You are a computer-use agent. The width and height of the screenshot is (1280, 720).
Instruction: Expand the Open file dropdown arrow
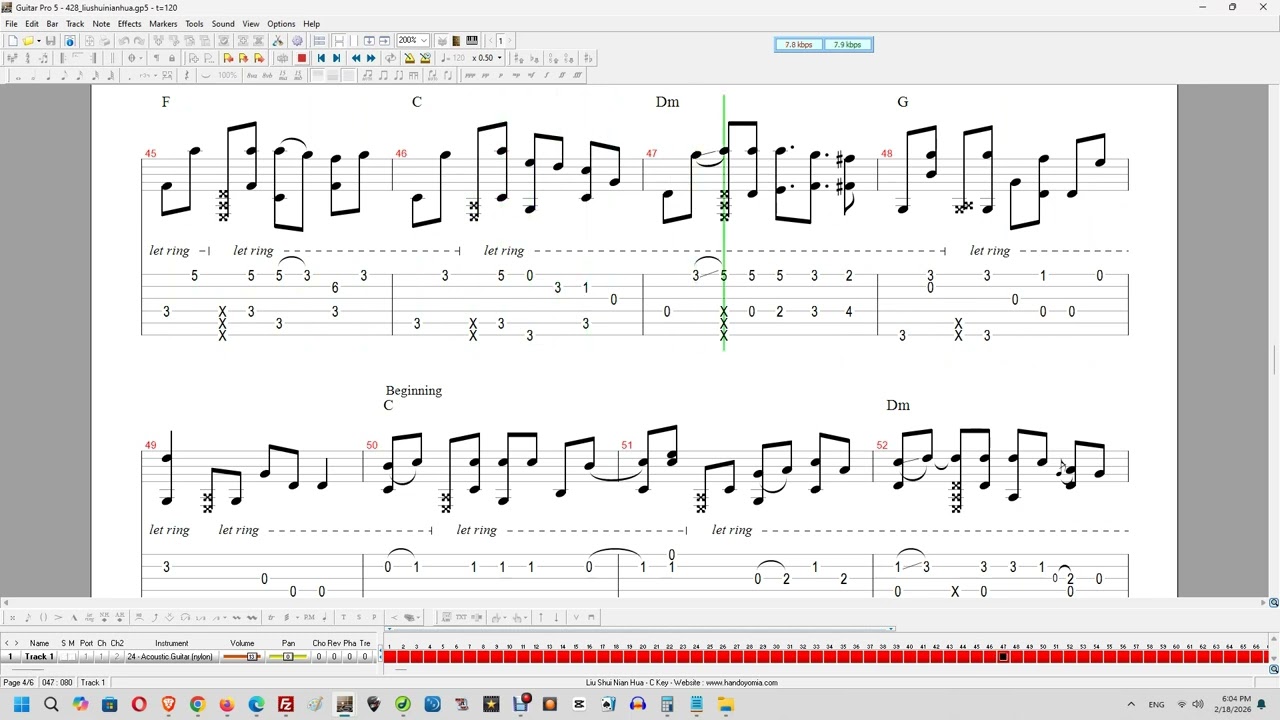click(38, 41)
